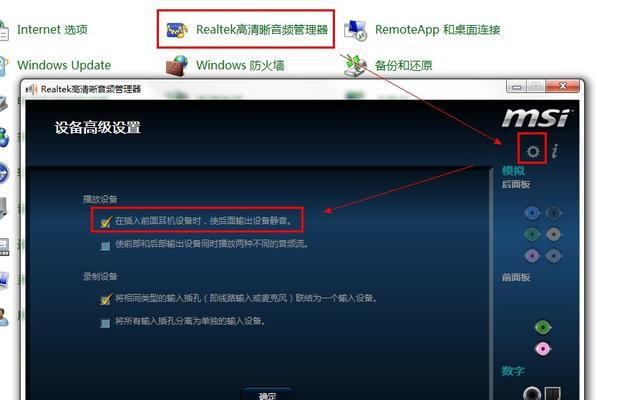This screenshot has height=400, width=617.
Task: Select the green front panel jack
Action: tap(543, 327)
